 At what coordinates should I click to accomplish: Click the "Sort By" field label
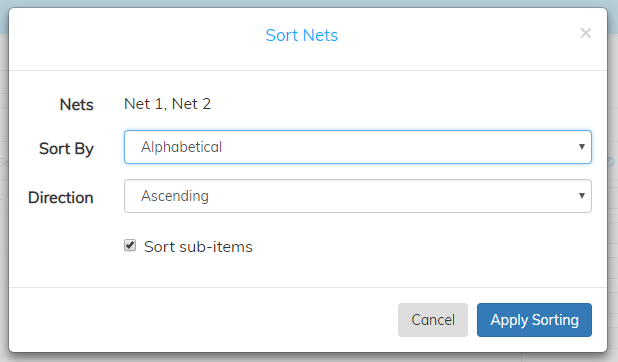tap(66, 149)
